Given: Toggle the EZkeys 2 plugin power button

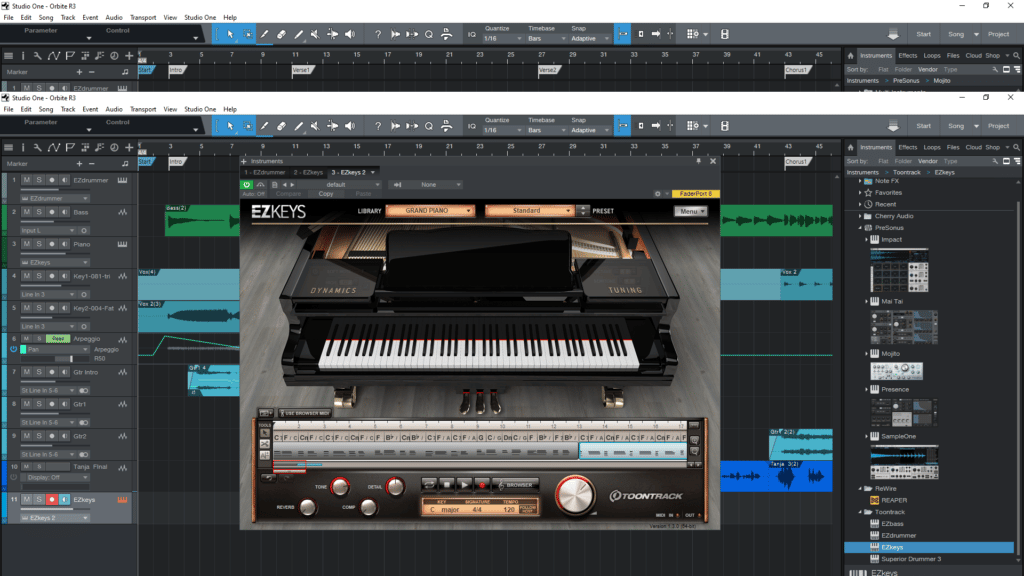Looking at the screenshot, I should click(x=247, y=185).
